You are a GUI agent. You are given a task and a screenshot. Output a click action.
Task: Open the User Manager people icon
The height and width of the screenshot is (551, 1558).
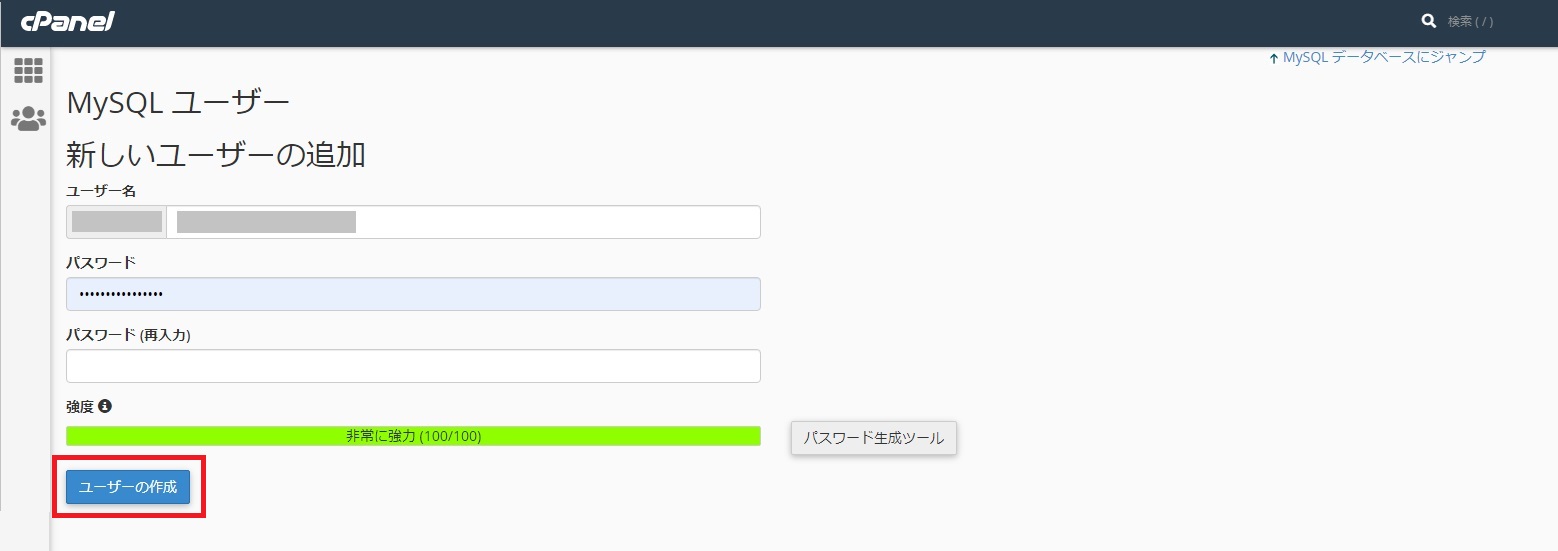pyautogui.click(x=28, y=119)
